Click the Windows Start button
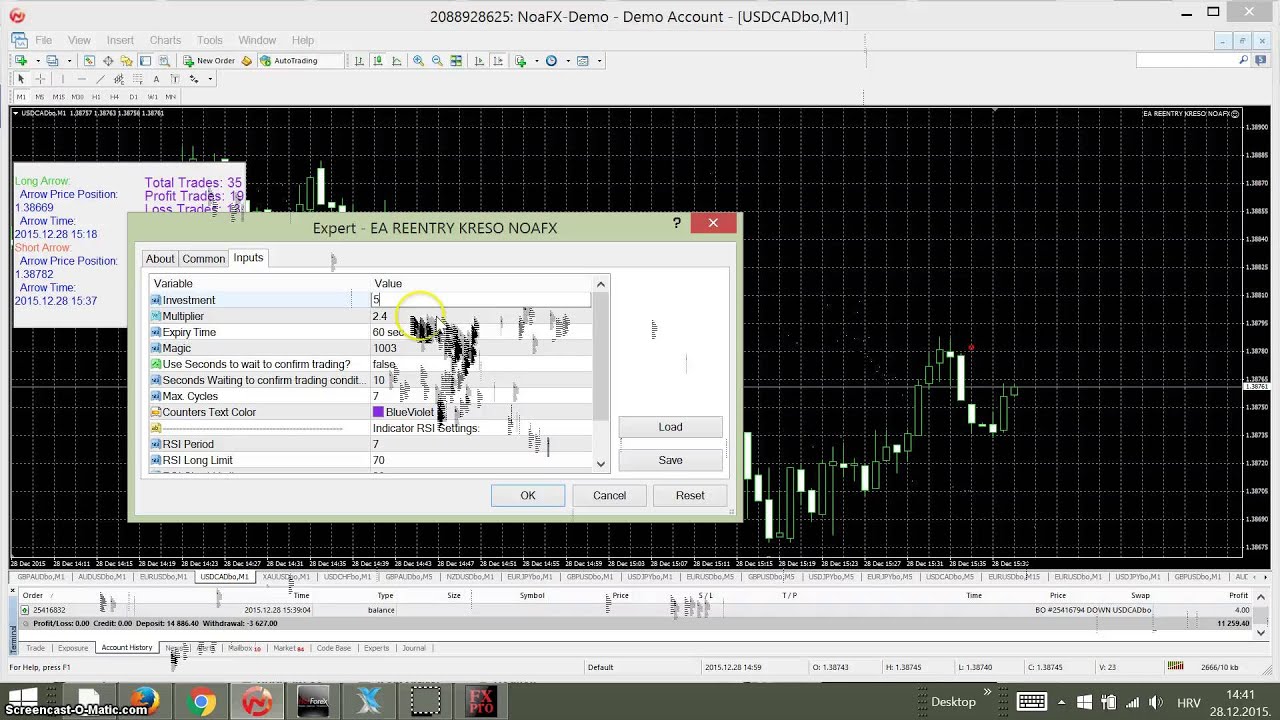 point(22,698)
